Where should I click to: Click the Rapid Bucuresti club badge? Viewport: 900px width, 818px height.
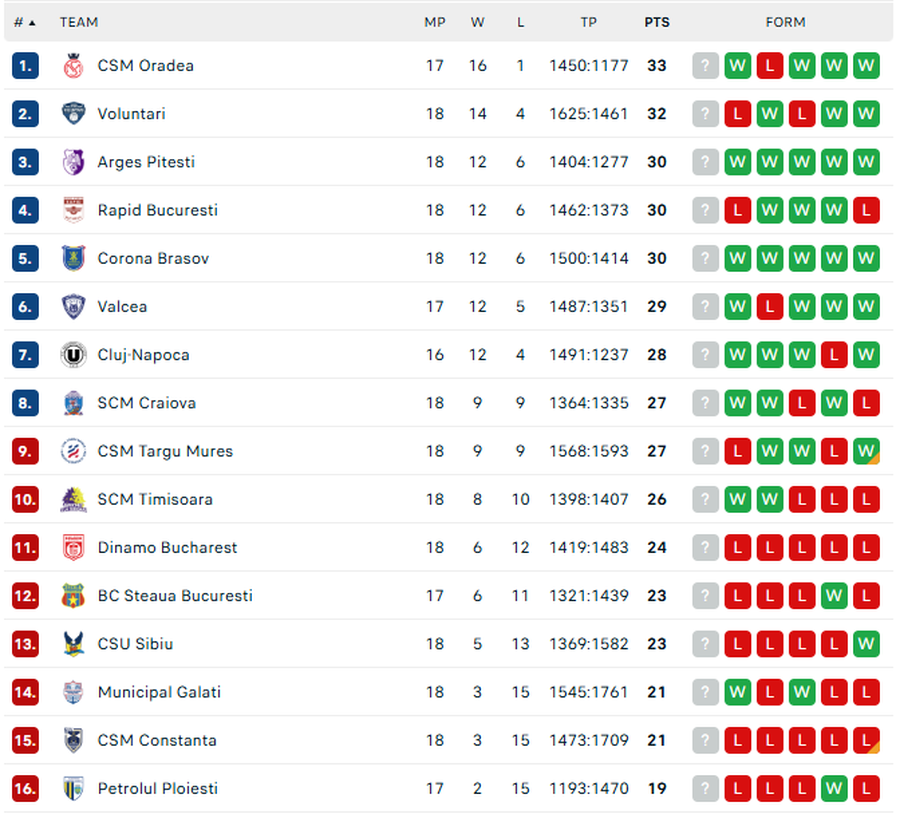pyautogui.click(x=74, y=210)
